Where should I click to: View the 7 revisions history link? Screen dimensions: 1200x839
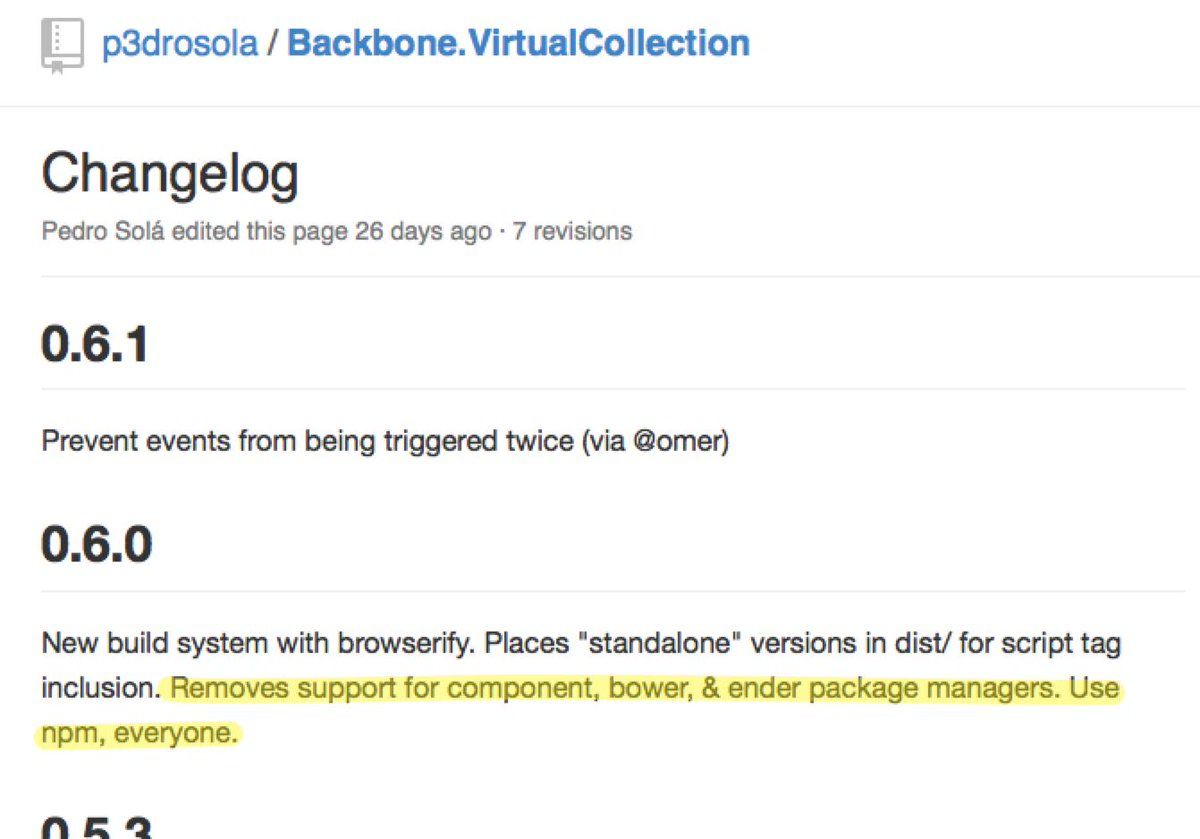coord(572,232)
